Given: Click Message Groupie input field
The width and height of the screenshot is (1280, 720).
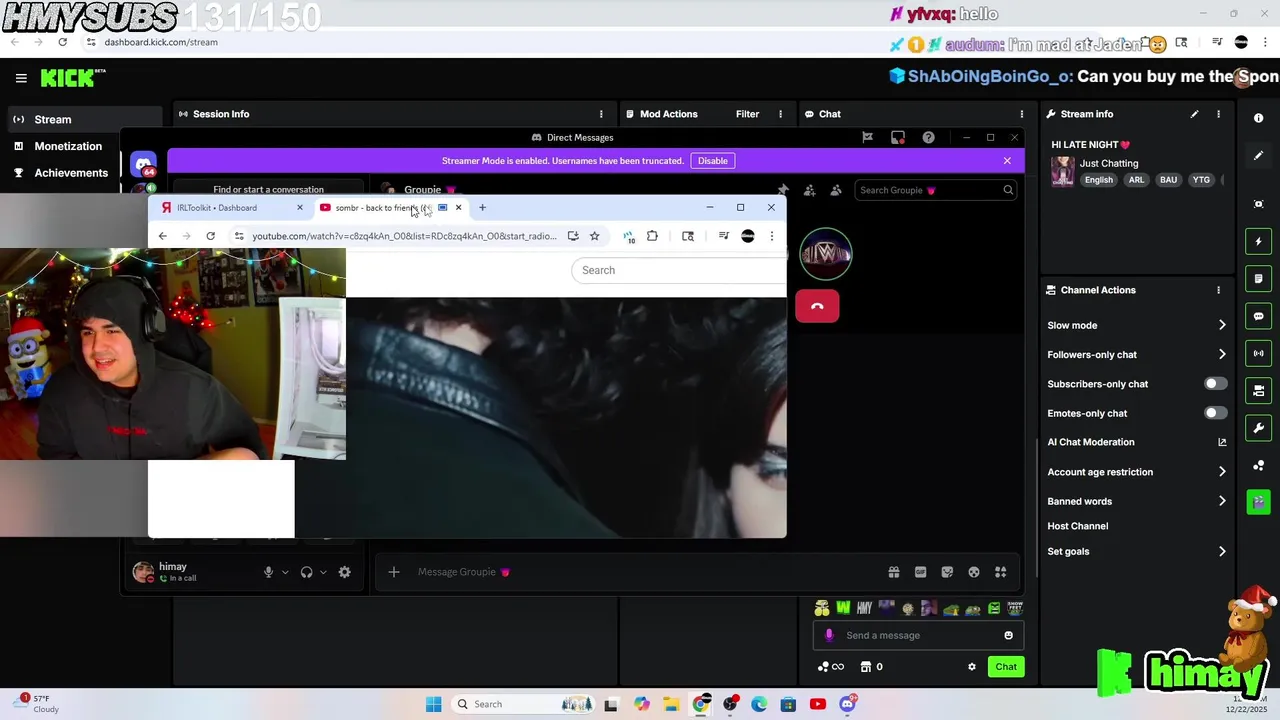Looking at the screenshot, I should click(640, 572).
